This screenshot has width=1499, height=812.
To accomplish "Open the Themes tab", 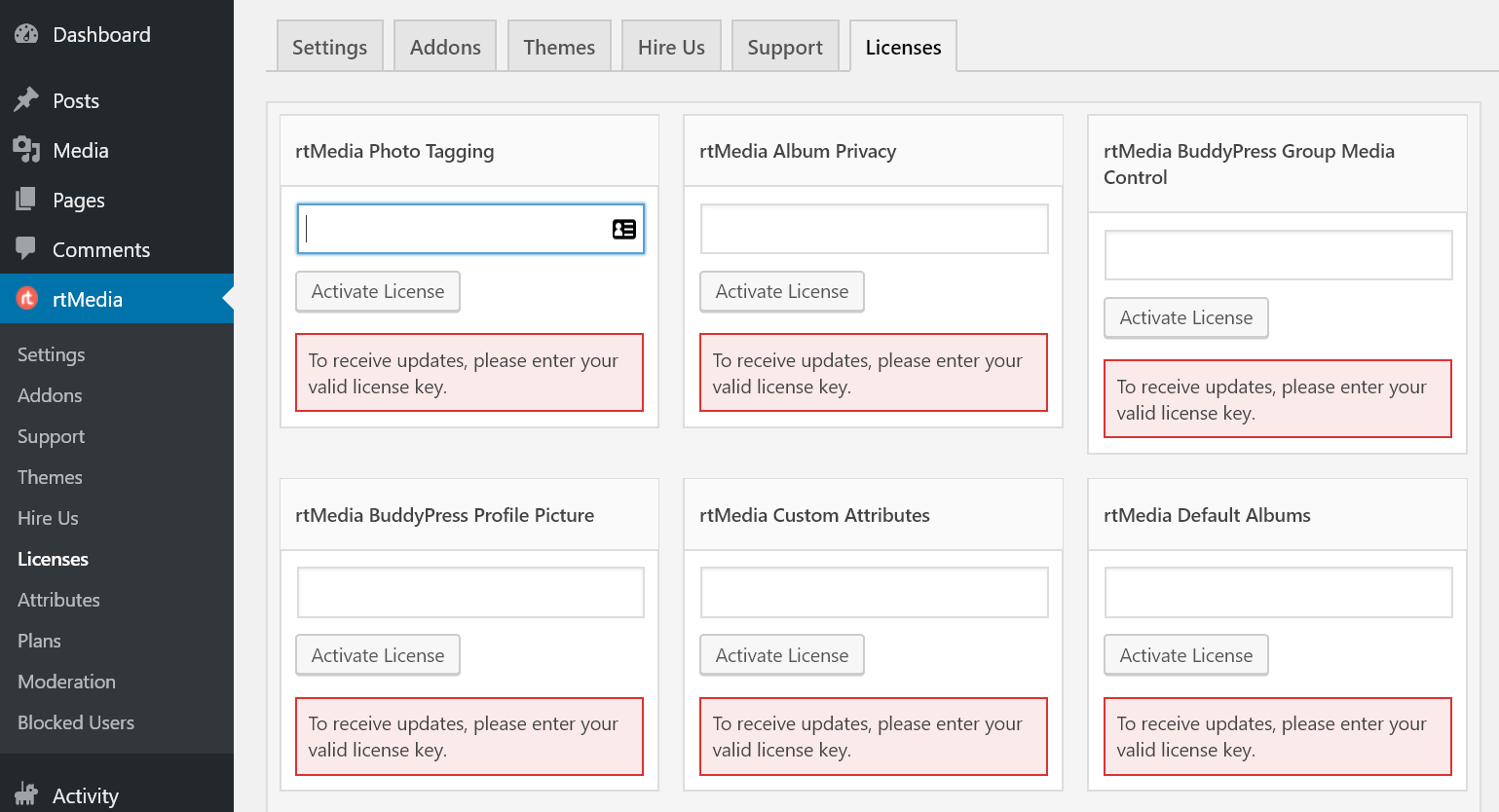I will click(559, 45).
